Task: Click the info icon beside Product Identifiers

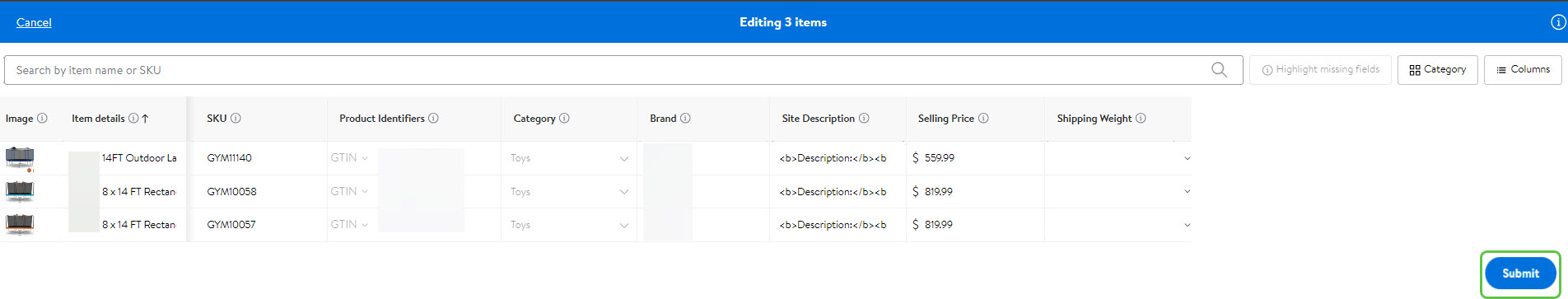Action: [x=433, y=118]
